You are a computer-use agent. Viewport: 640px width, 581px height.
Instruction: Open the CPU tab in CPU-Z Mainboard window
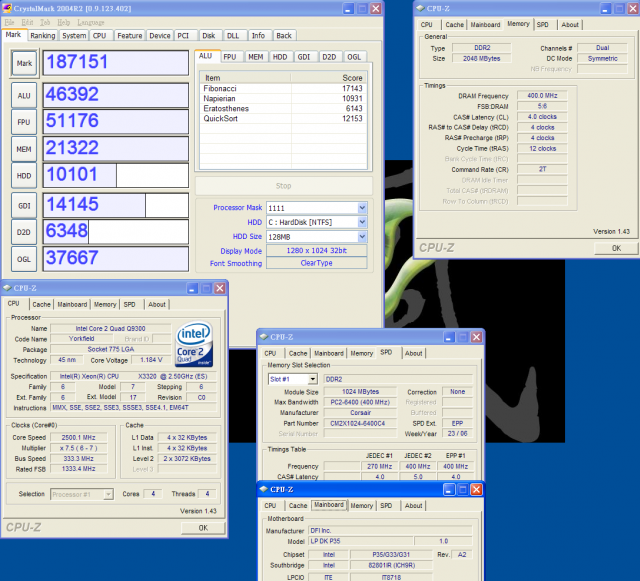point(270,505)
